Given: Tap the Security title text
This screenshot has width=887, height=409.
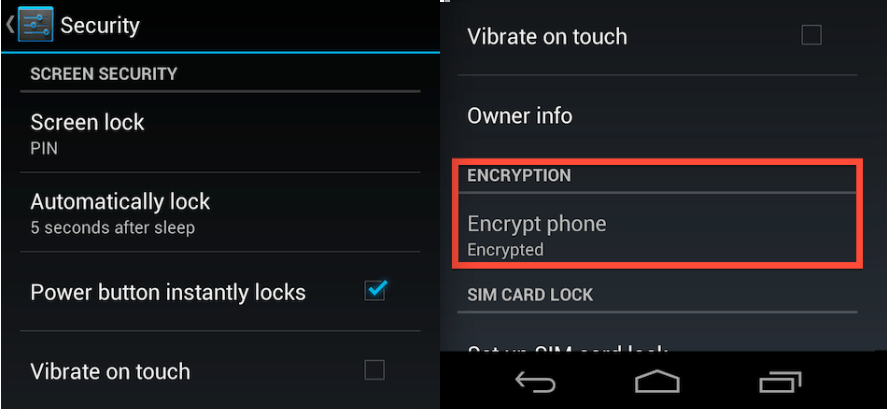Looking at the screenshot, I should [100, 25].
